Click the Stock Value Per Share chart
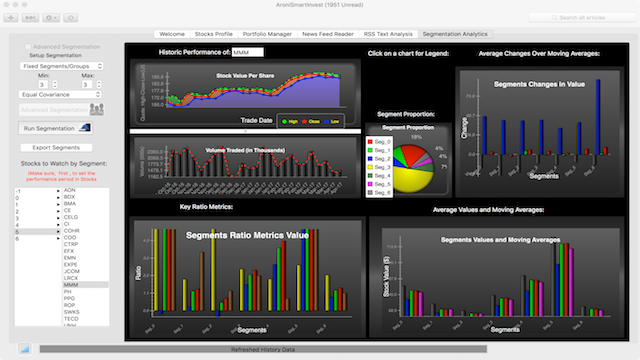 (x=245, y=93)
